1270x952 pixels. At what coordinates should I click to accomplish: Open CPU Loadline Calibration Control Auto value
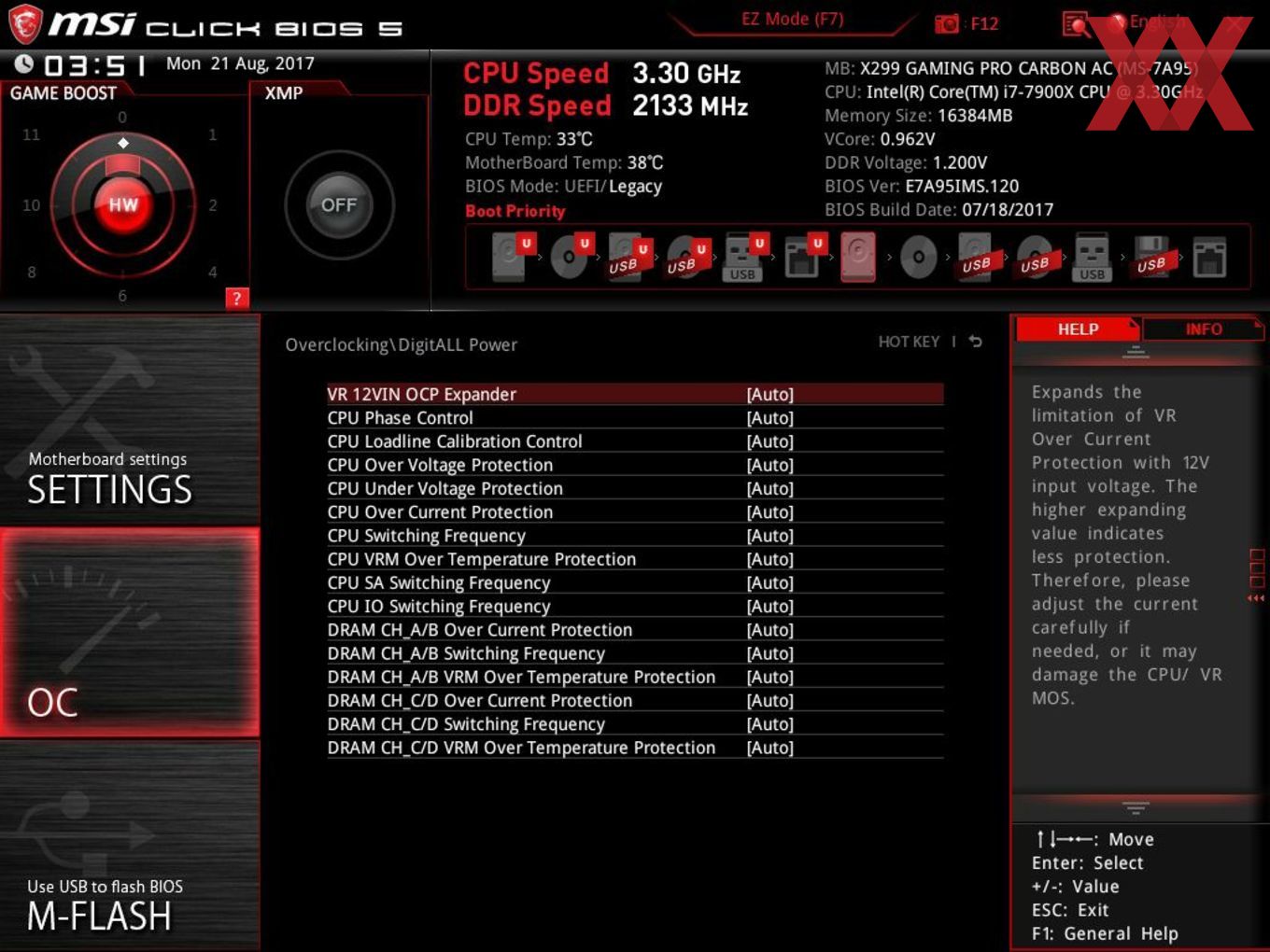click(769, 441)
